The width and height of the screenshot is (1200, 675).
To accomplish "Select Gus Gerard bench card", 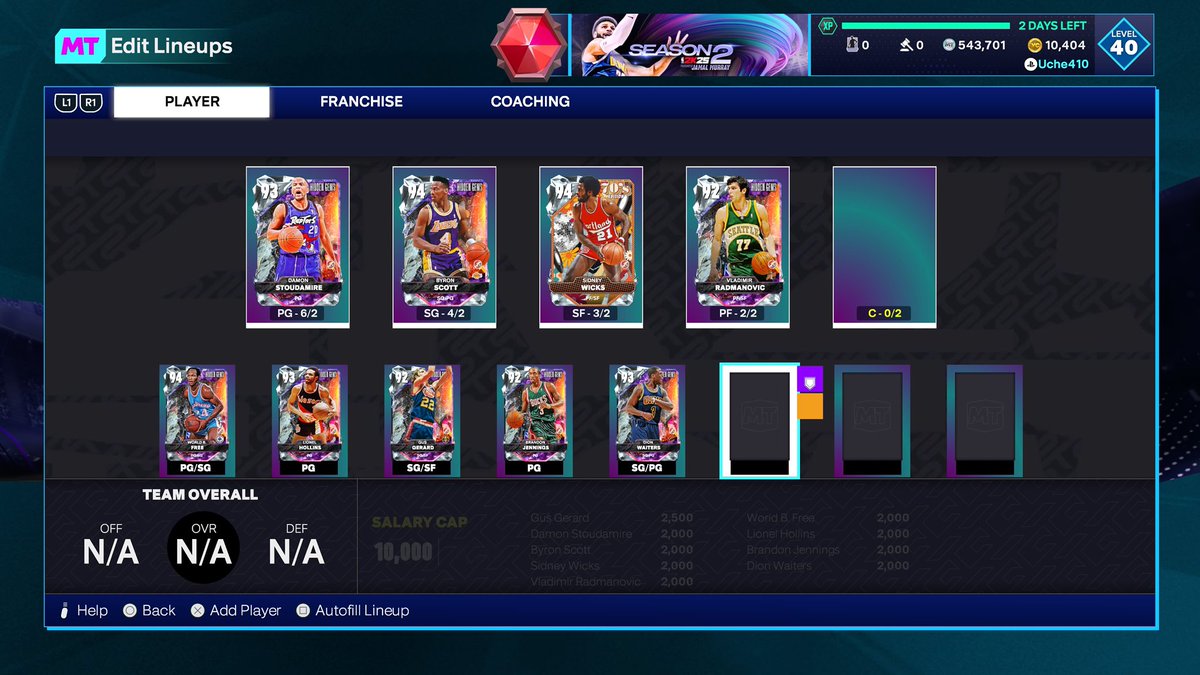I will (x=423, y=421).
